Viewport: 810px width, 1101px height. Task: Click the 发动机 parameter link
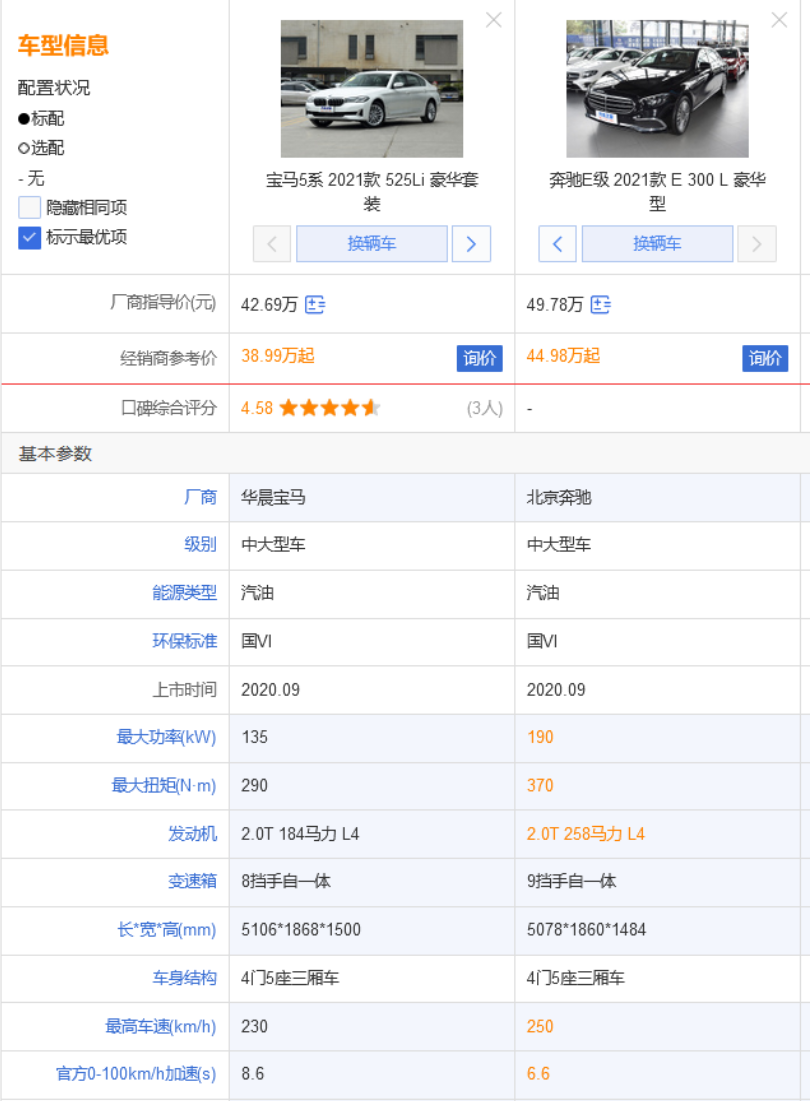(x=192, y=834)
